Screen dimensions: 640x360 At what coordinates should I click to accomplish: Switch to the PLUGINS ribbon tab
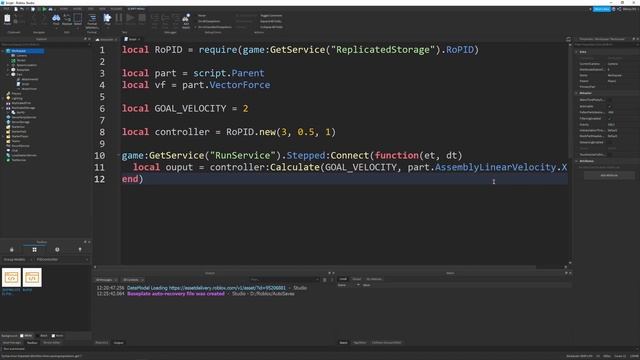(x=116, y=9)
